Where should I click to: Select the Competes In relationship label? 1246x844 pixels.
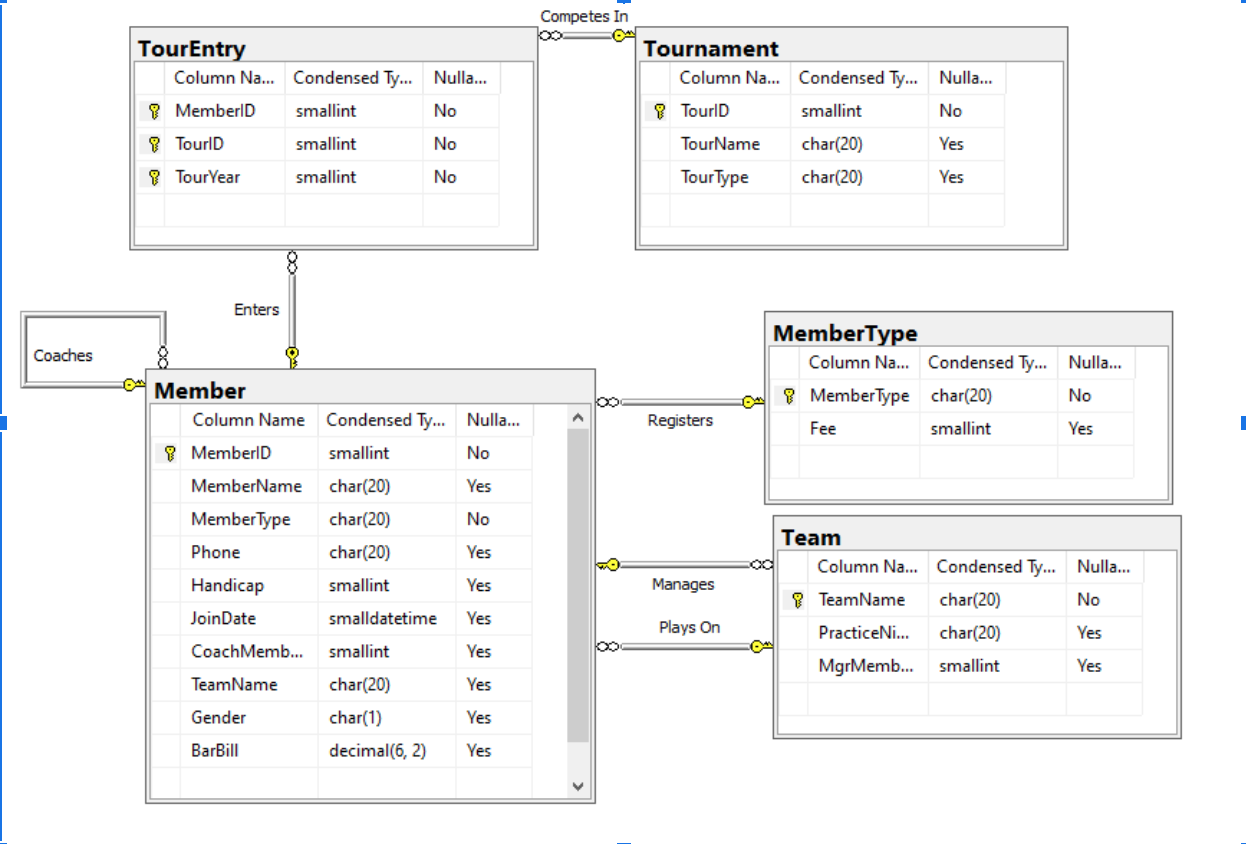583,16
